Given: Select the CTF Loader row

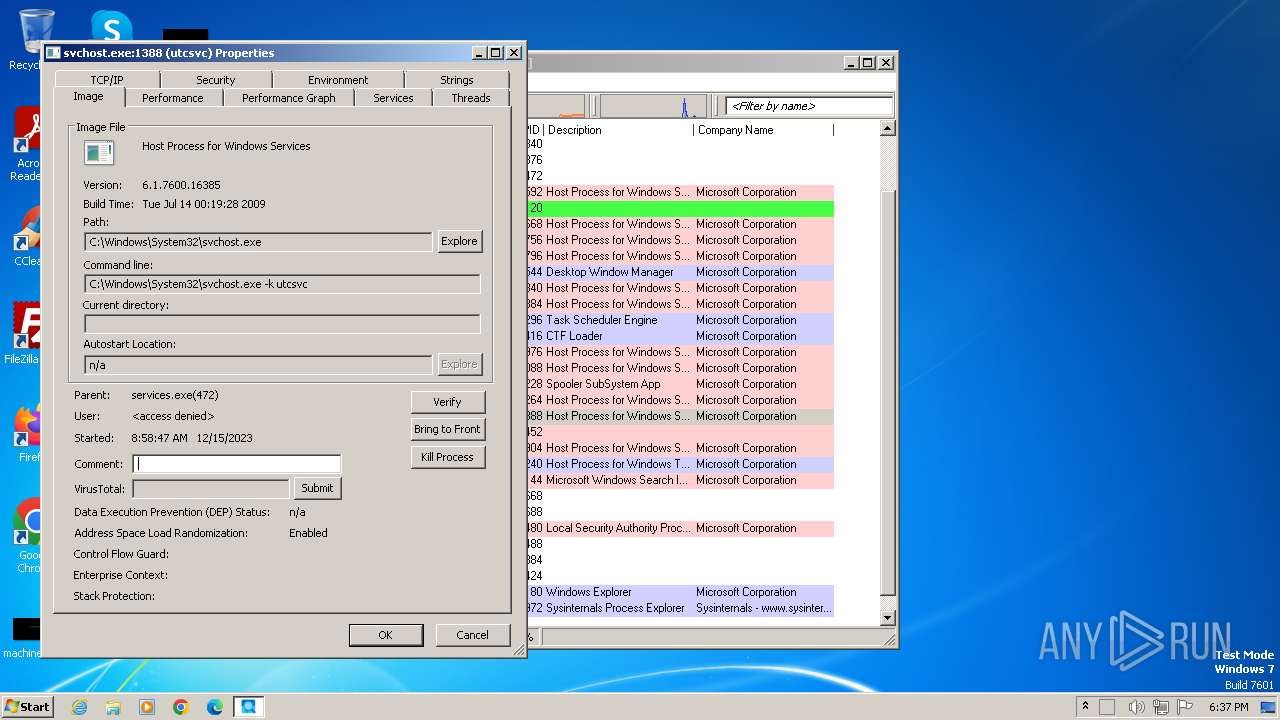Looking at the screenshot, I should (x=680, y=336).
